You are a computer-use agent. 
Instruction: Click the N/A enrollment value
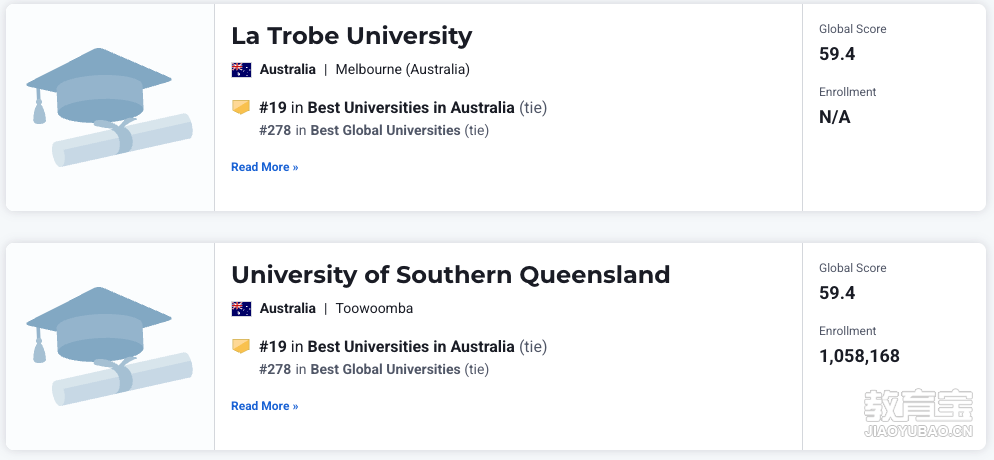point(834,117)
